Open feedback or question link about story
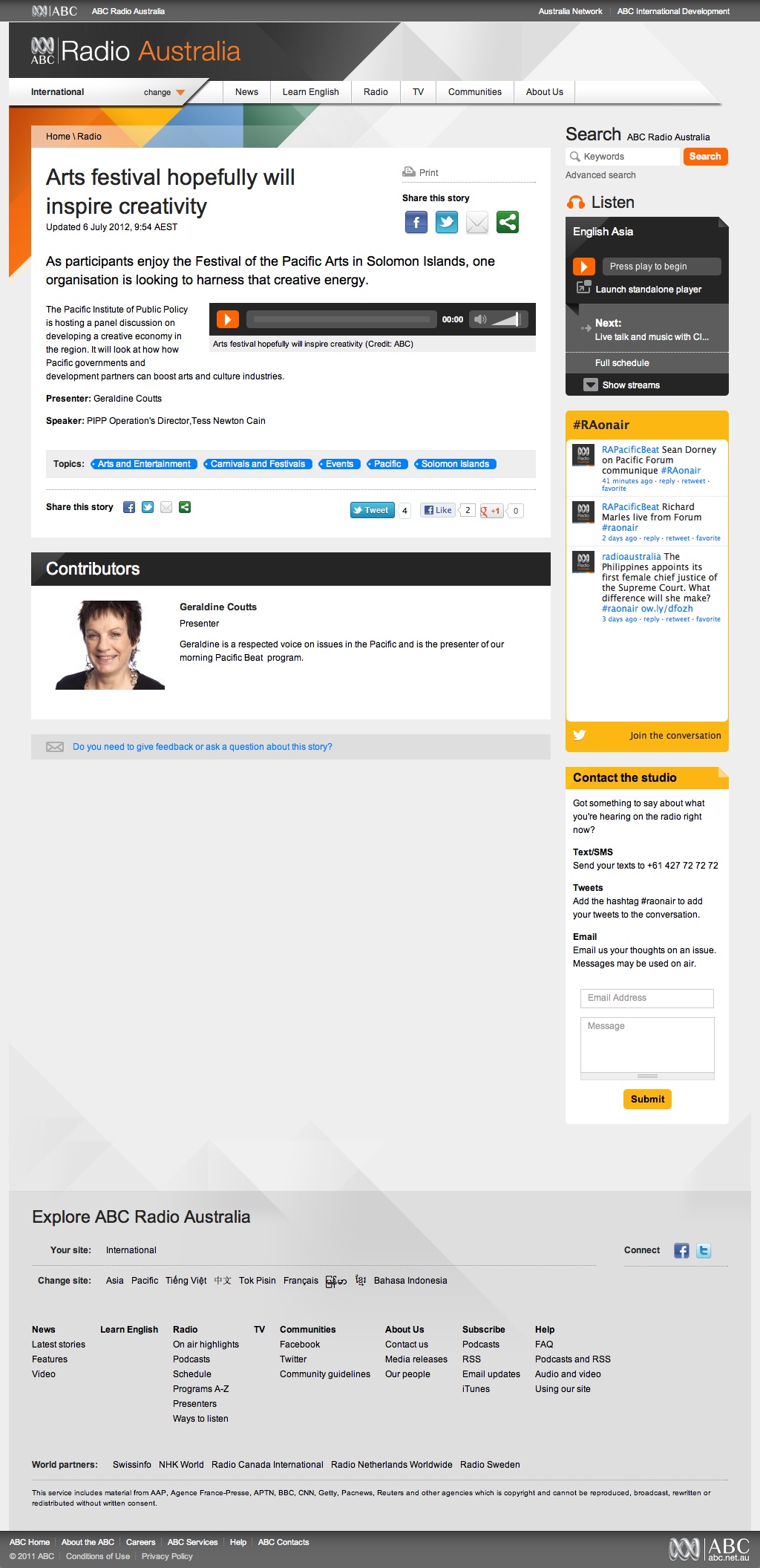The width and height of the screenshot is (760, 1568). click(203, 747)
